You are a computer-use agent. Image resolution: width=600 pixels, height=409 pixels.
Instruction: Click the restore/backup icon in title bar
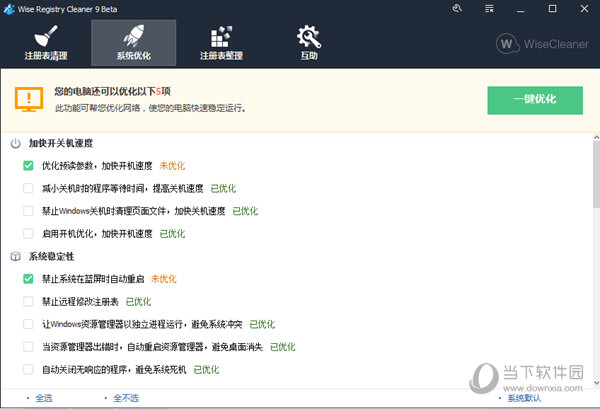point(457,8)
